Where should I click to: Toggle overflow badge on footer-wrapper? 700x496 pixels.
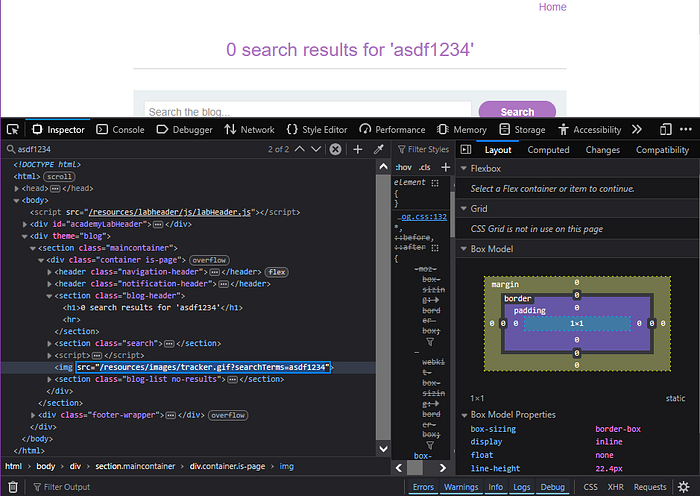pyautogui.click(x=228, y=415)
